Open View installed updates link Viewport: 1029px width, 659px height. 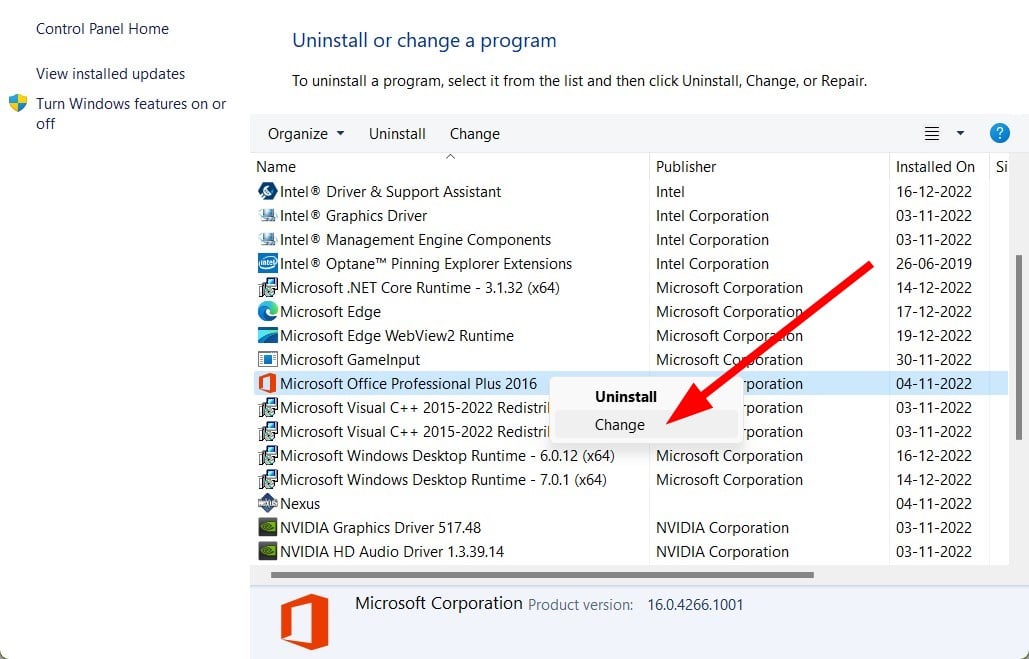click(110, 74)
